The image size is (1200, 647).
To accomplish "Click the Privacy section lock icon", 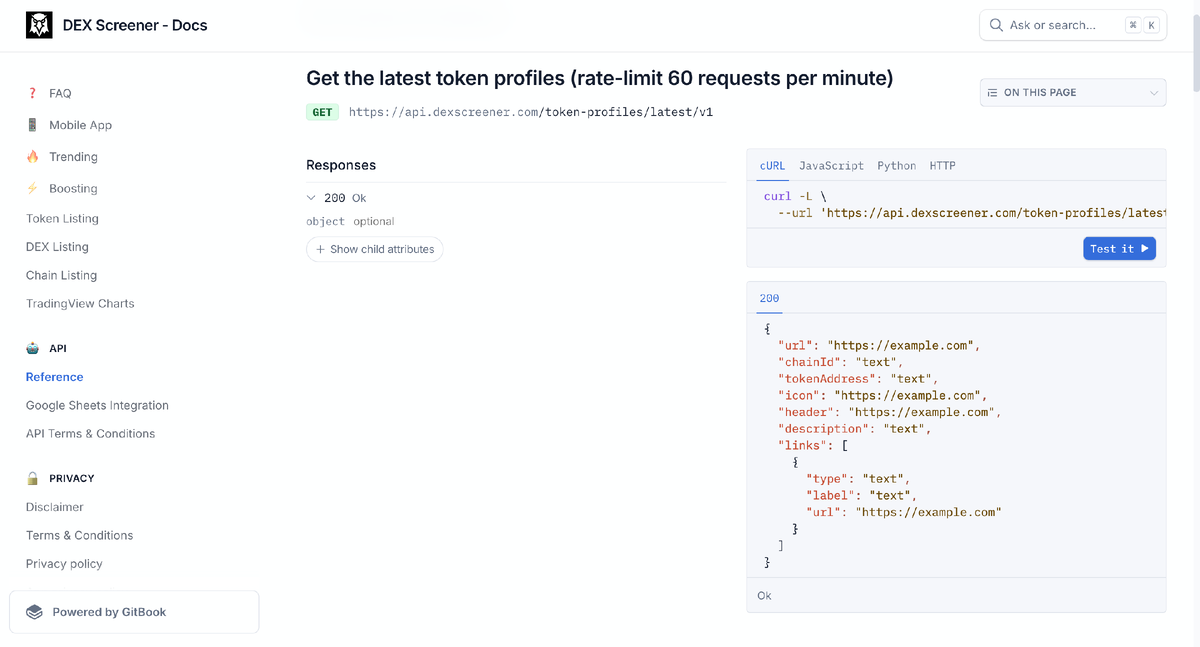I will tap(32, 478).
